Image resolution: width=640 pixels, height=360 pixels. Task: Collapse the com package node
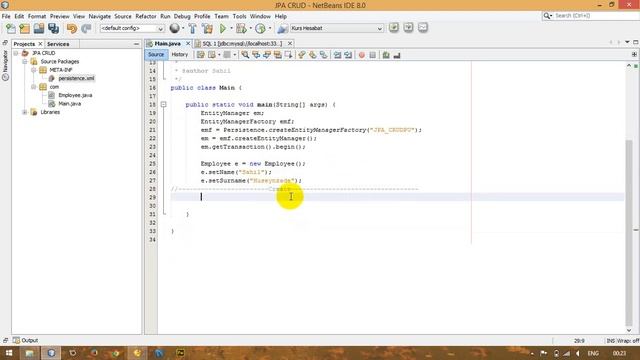[x=34, y=87]
